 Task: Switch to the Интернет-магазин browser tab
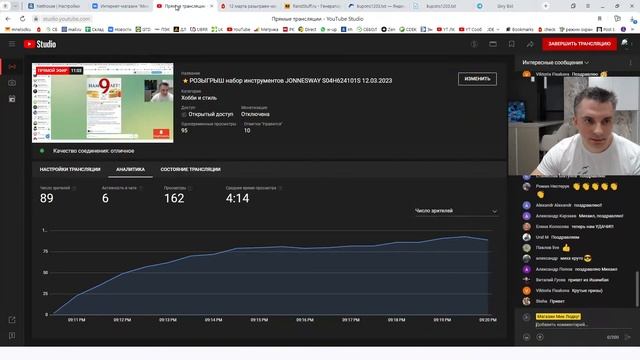[121, 6]
